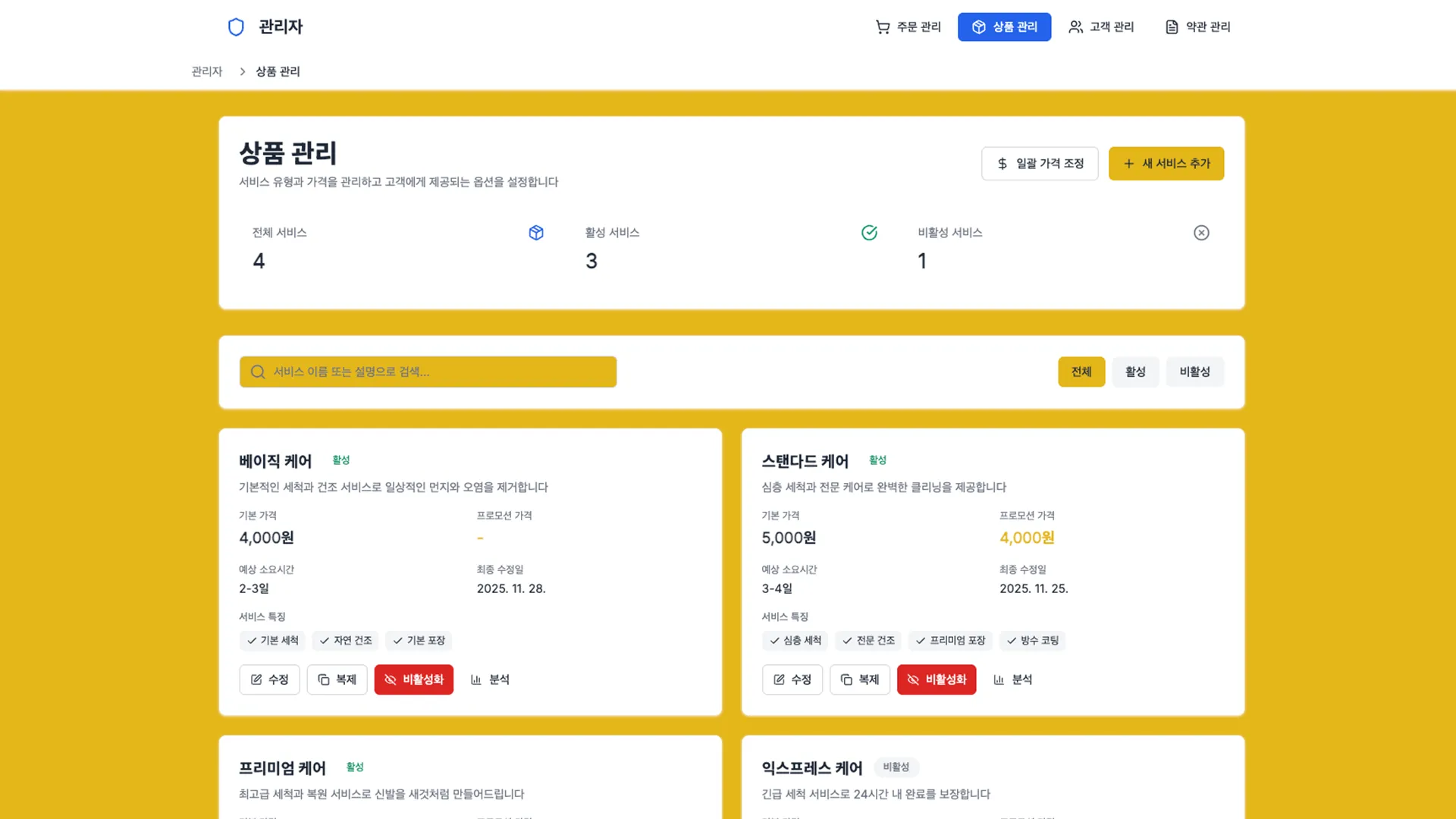This screenshot has width=1456, height=819.
Task: Click 활성 badge on 스탠다드 케어
Action: pyautogui.click(x=877, y=460)
